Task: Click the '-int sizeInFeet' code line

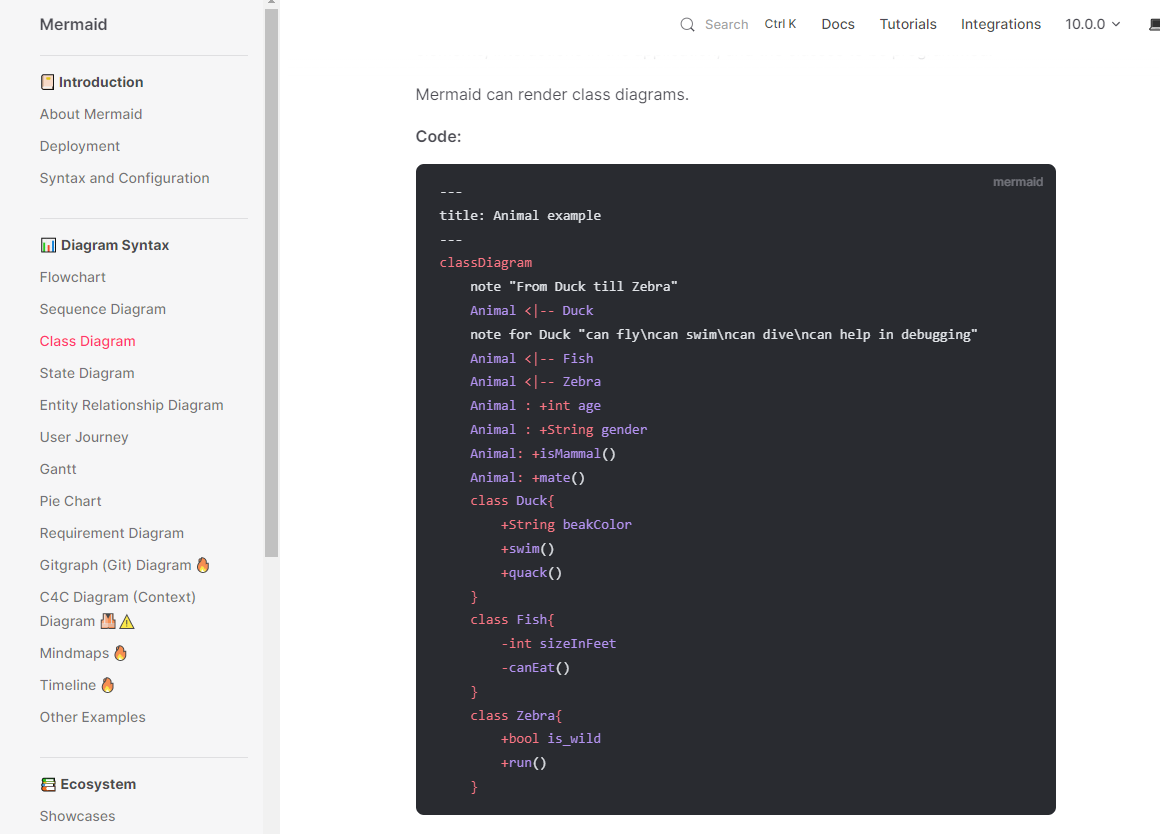Action: point(559,644)
